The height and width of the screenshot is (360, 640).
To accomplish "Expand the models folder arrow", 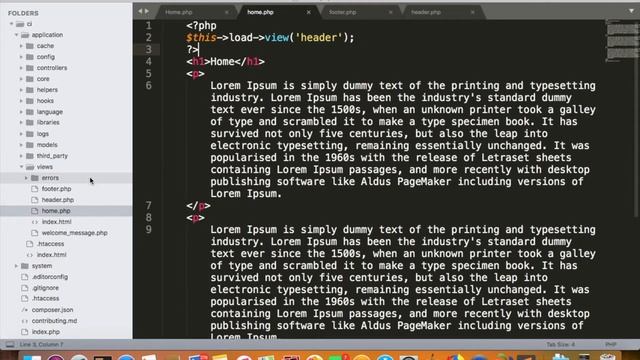I will point(21,145).
